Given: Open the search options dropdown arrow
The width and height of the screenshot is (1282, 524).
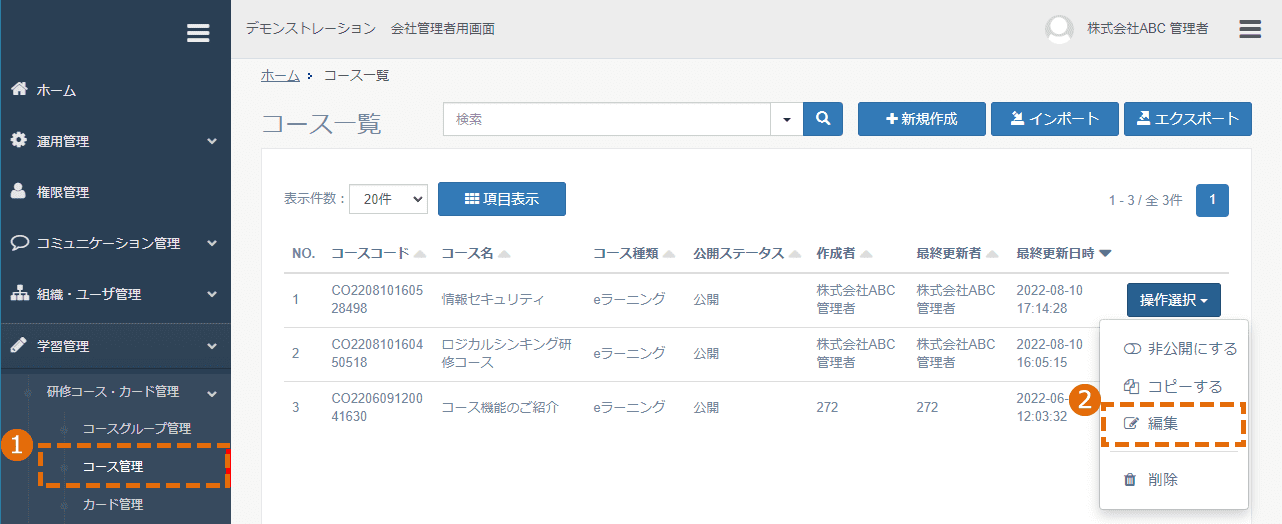Looking at the screenshot, I should (786, 119).
